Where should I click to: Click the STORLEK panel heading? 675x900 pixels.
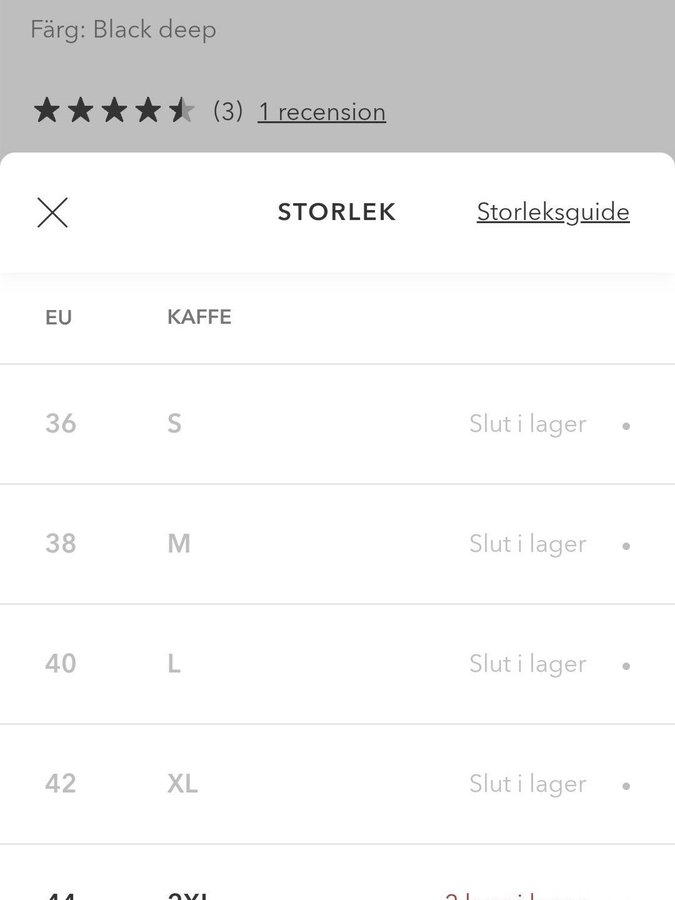click(x=337, y=212)
